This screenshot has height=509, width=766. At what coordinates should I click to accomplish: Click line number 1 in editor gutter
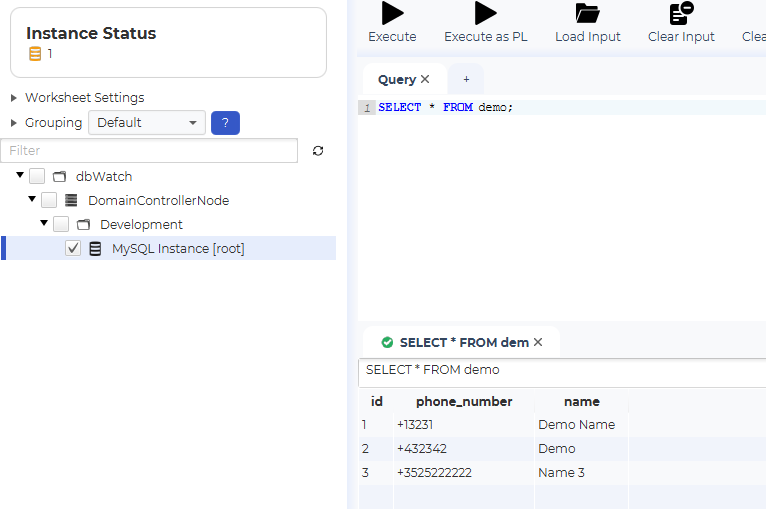367,107
